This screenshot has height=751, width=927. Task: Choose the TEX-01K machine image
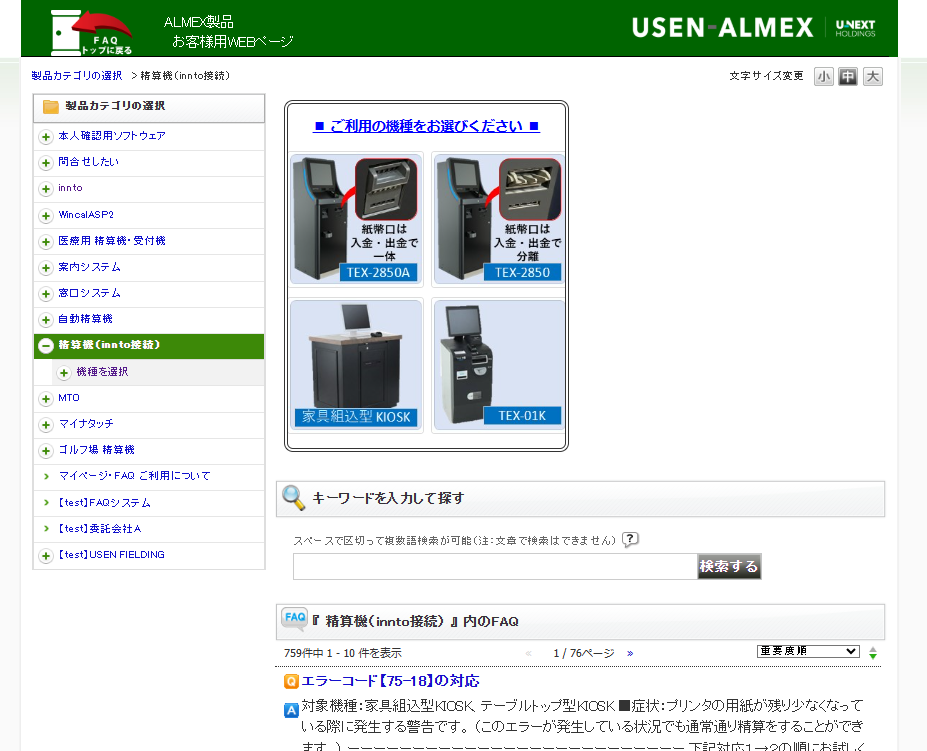(x=499, y=365)
